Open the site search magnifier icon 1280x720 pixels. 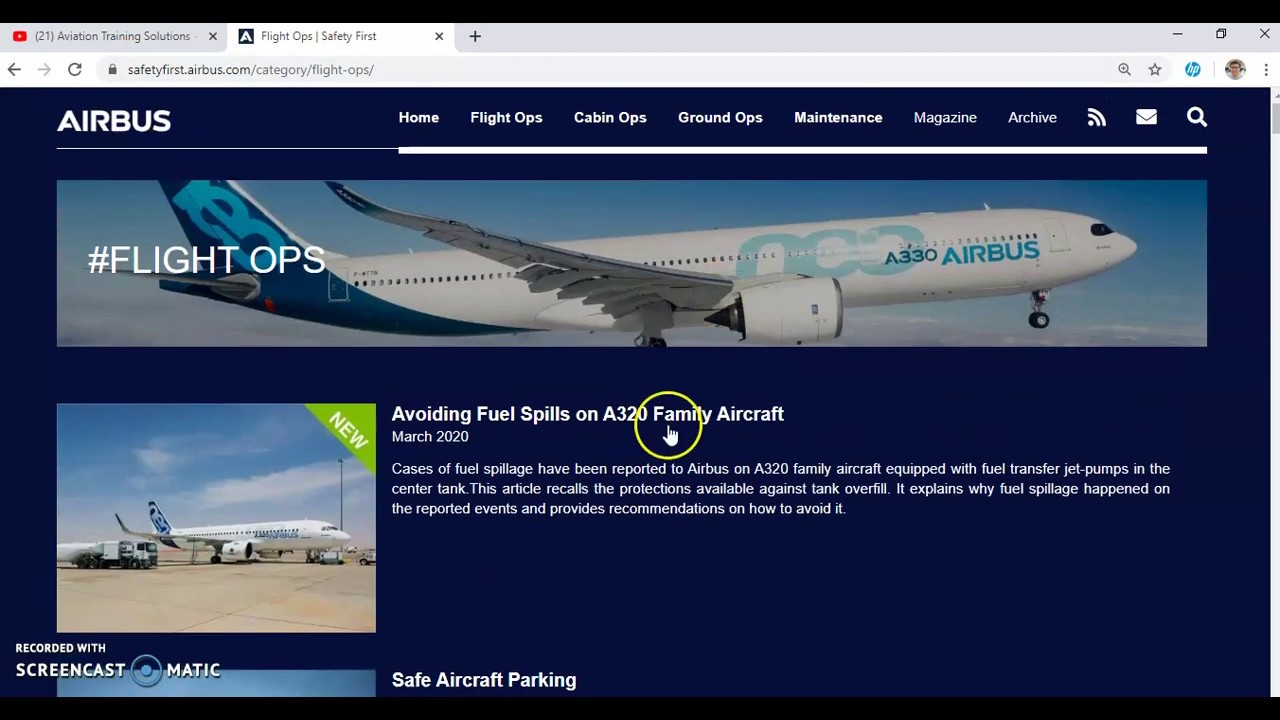point(1197,117)
